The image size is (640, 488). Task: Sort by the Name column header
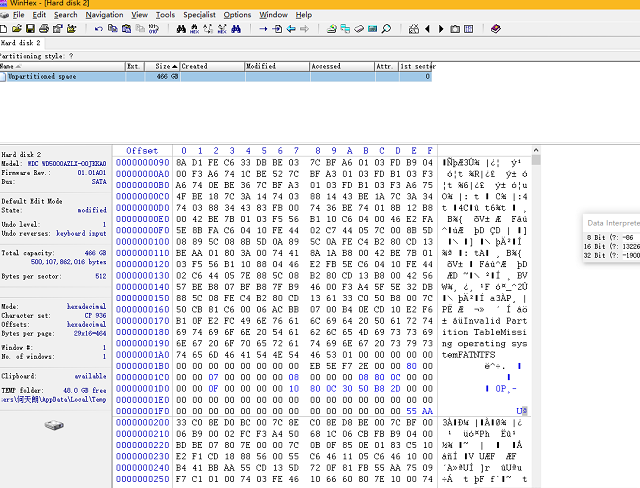pyautogui.click(x=62, y=66)
